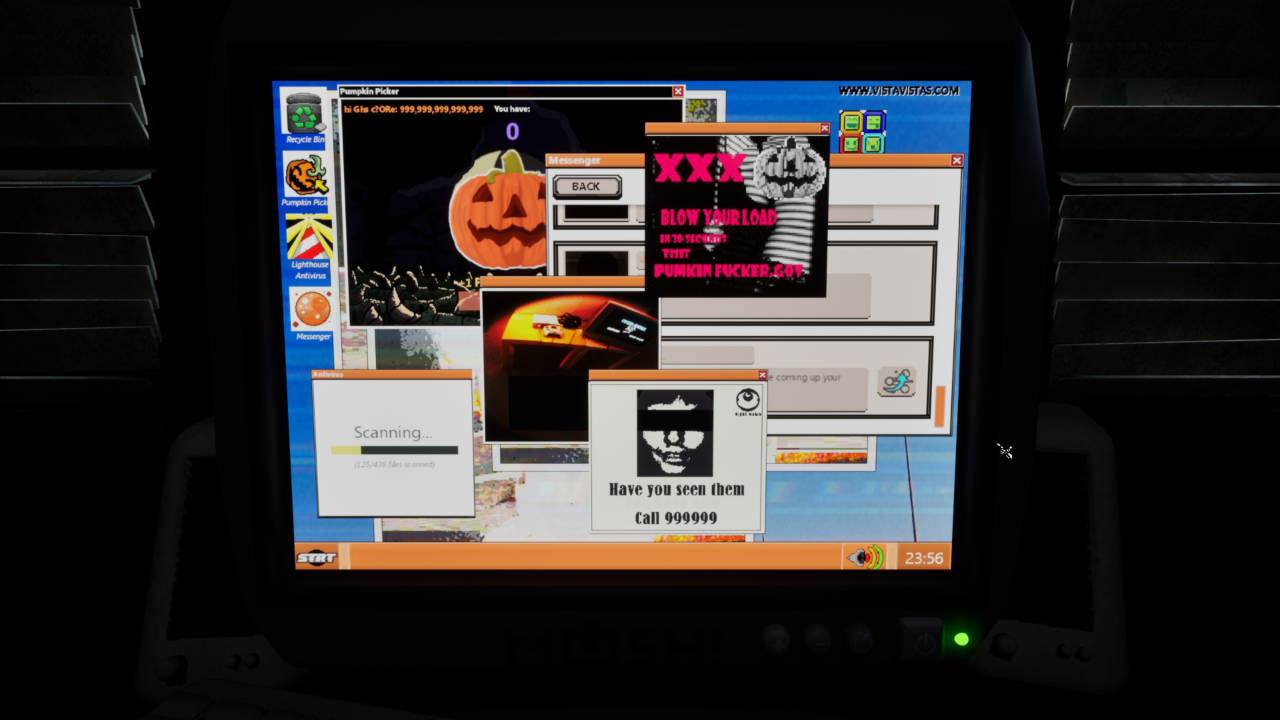The width and height of the screenshot is (1280, 720).
Task: Click the BACK button in Messenger
Action: (587, 186)
